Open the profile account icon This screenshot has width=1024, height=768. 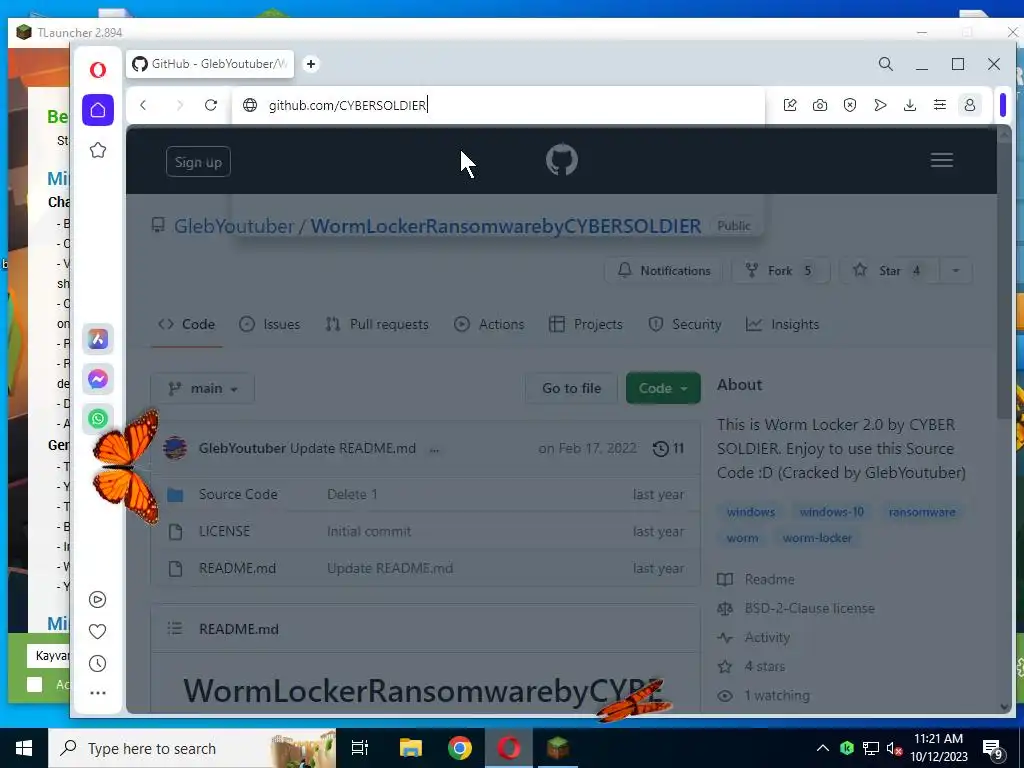click(x=970, y=105)
